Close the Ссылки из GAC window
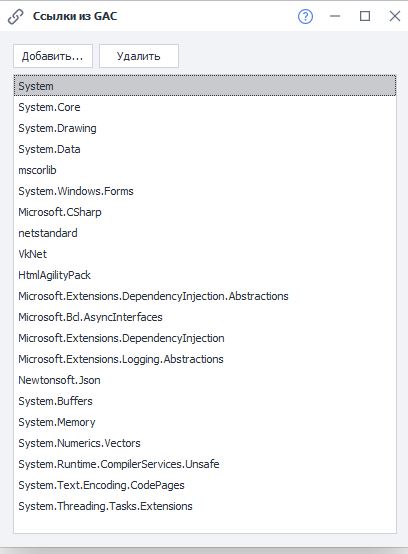The image size is (408, 554). [x=395, y=16]
